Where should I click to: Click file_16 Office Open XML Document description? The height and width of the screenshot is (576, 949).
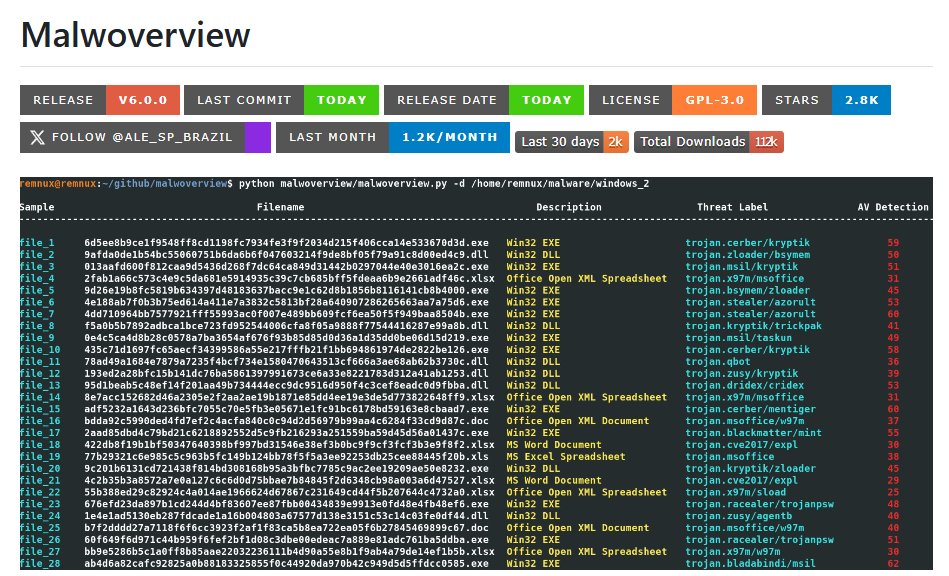pos(577,421)
